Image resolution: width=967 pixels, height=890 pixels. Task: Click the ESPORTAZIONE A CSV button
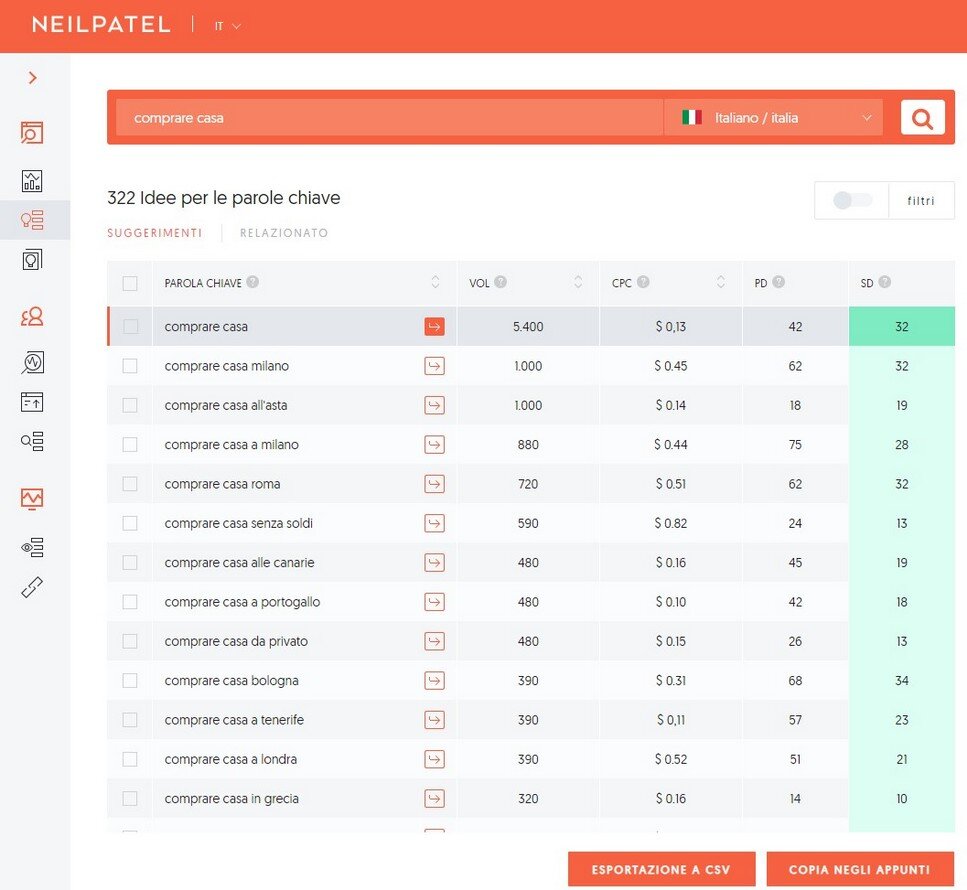(x=661, y=869)
